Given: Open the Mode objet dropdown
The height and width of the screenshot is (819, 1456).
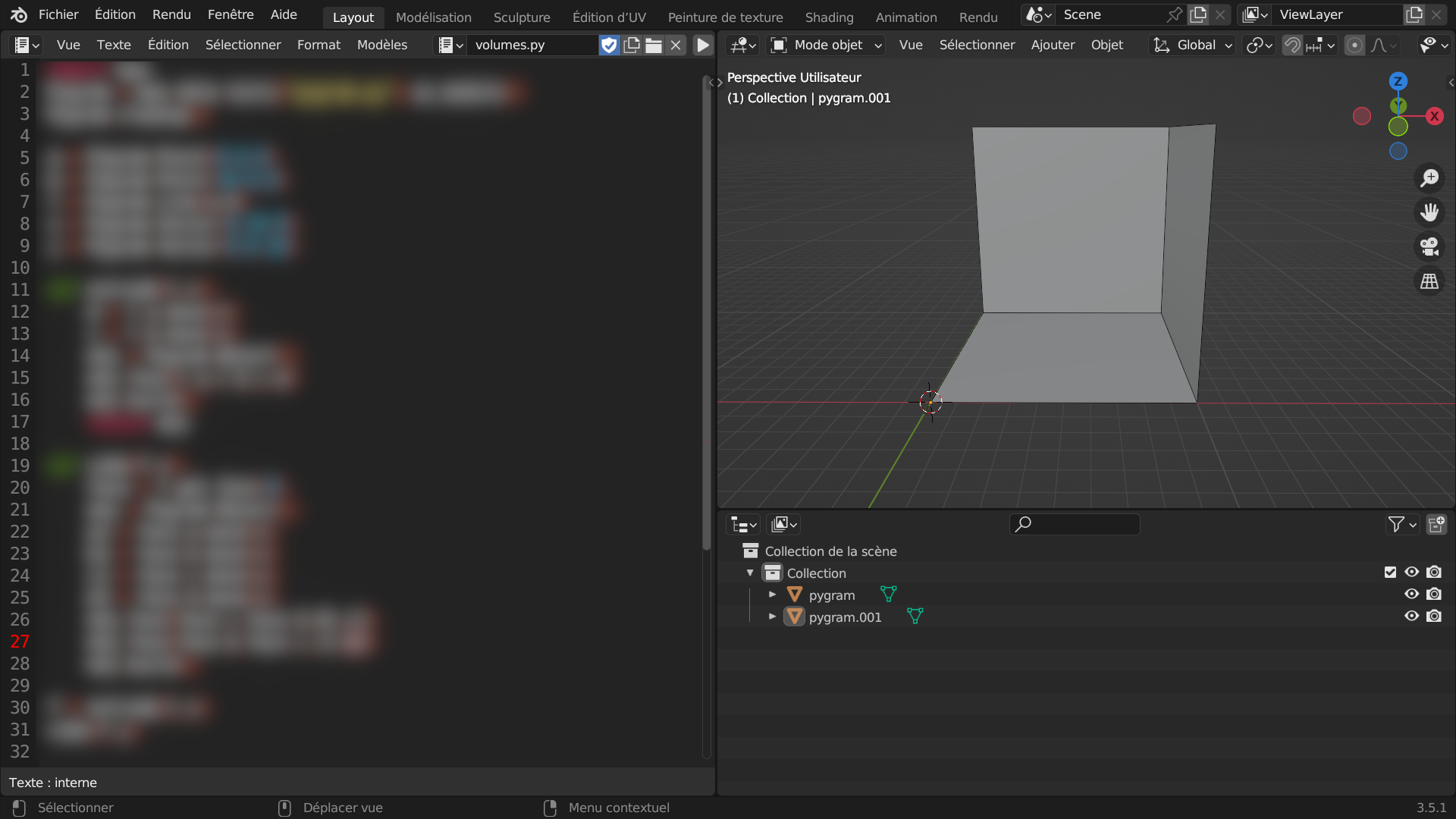Looking at the screenshot, I should [827, 45].
